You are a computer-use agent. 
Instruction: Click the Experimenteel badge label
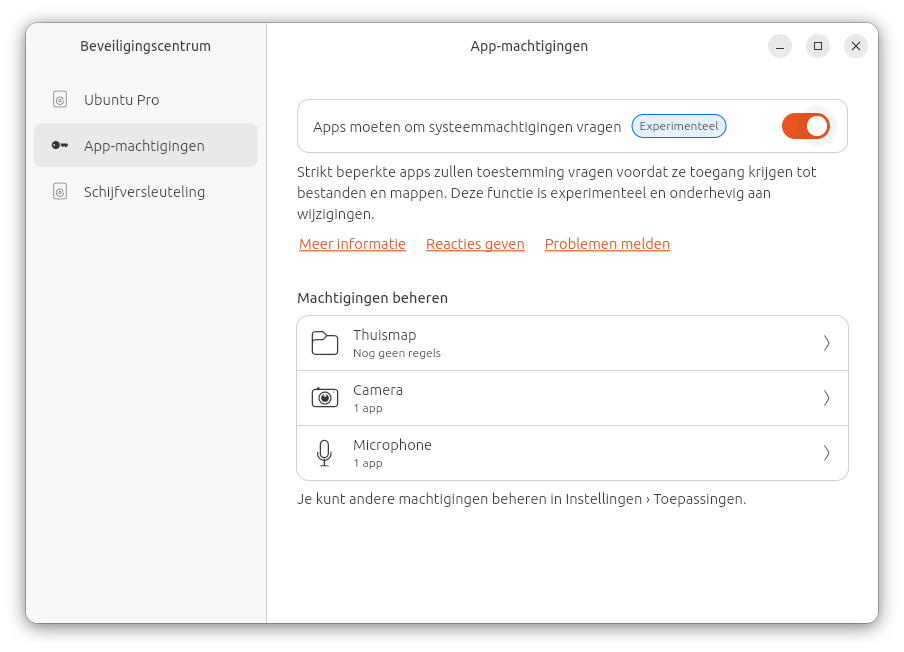click(x=679, y=126)
